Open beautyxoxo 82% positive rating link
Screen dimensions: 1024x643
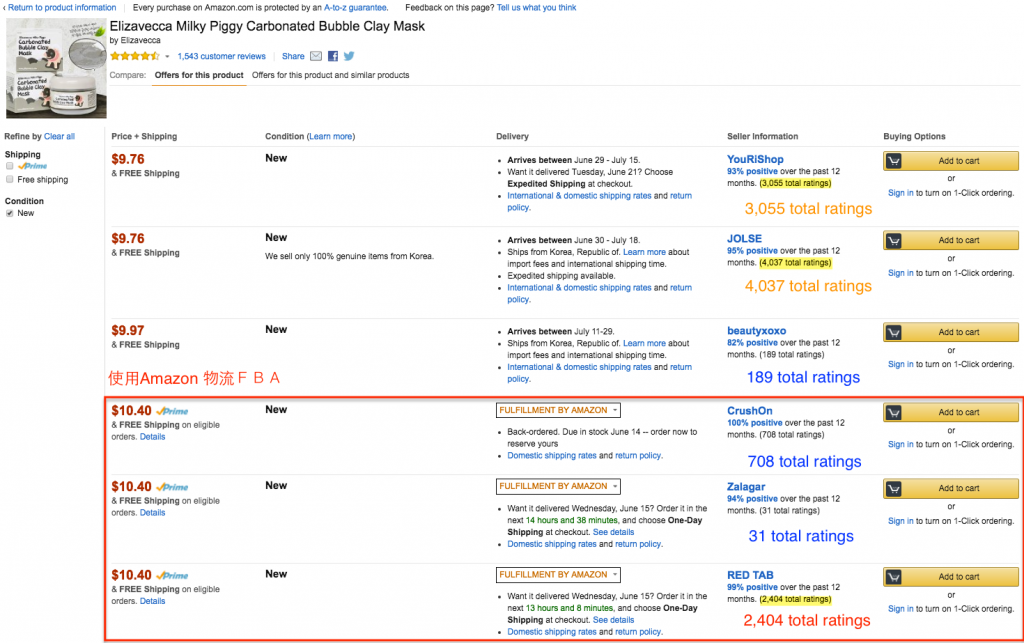[752, 343]
